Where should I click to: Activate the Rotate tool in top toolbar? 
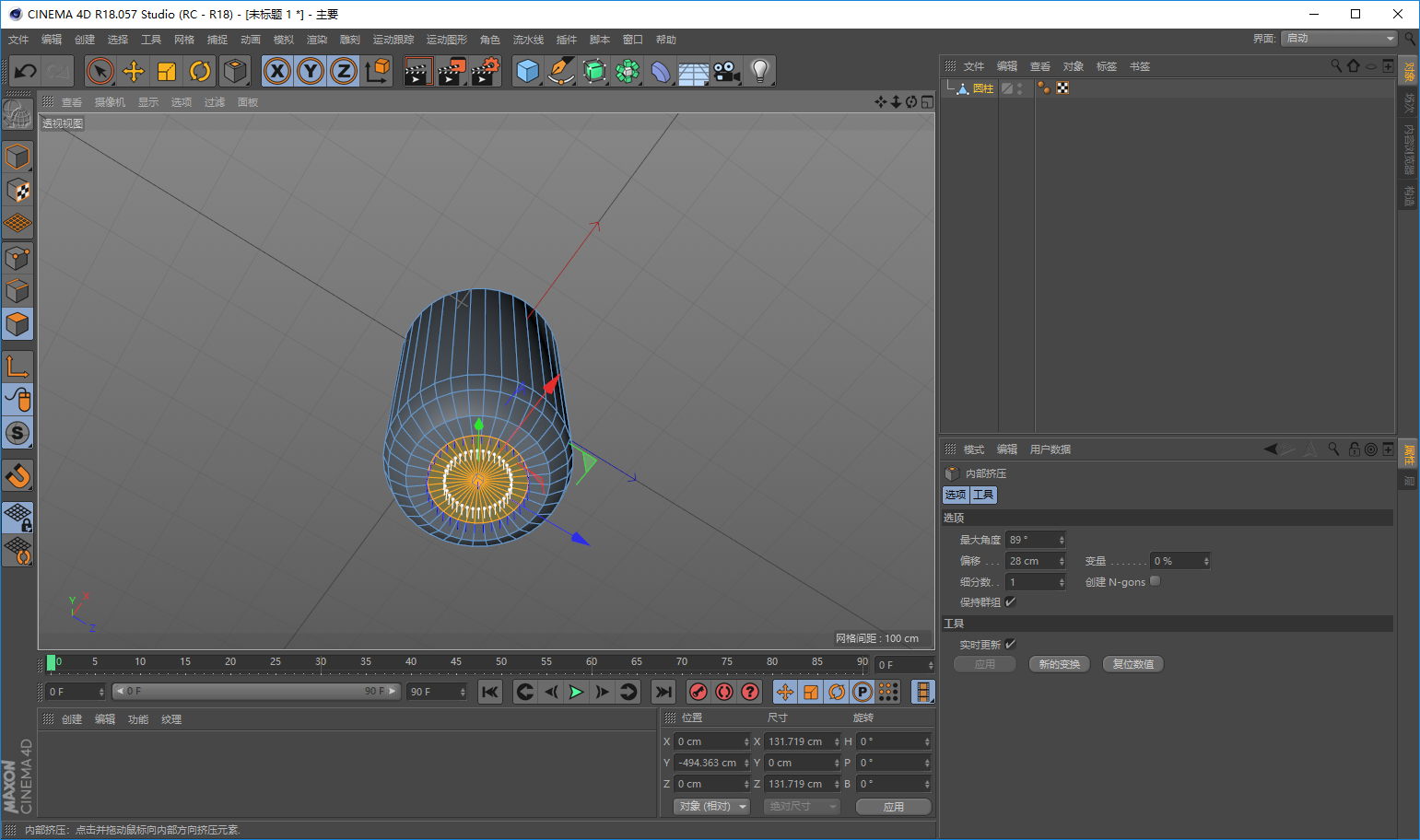tap(200, 71)
